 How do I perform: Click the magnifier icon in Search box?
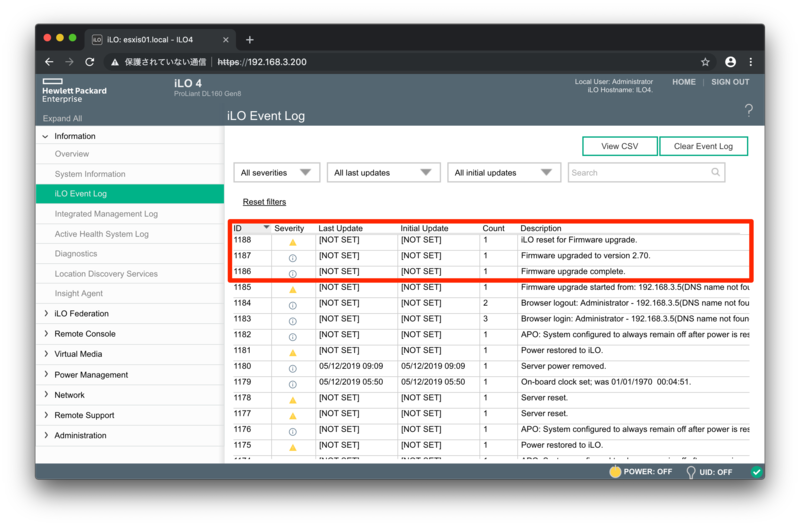715,172
